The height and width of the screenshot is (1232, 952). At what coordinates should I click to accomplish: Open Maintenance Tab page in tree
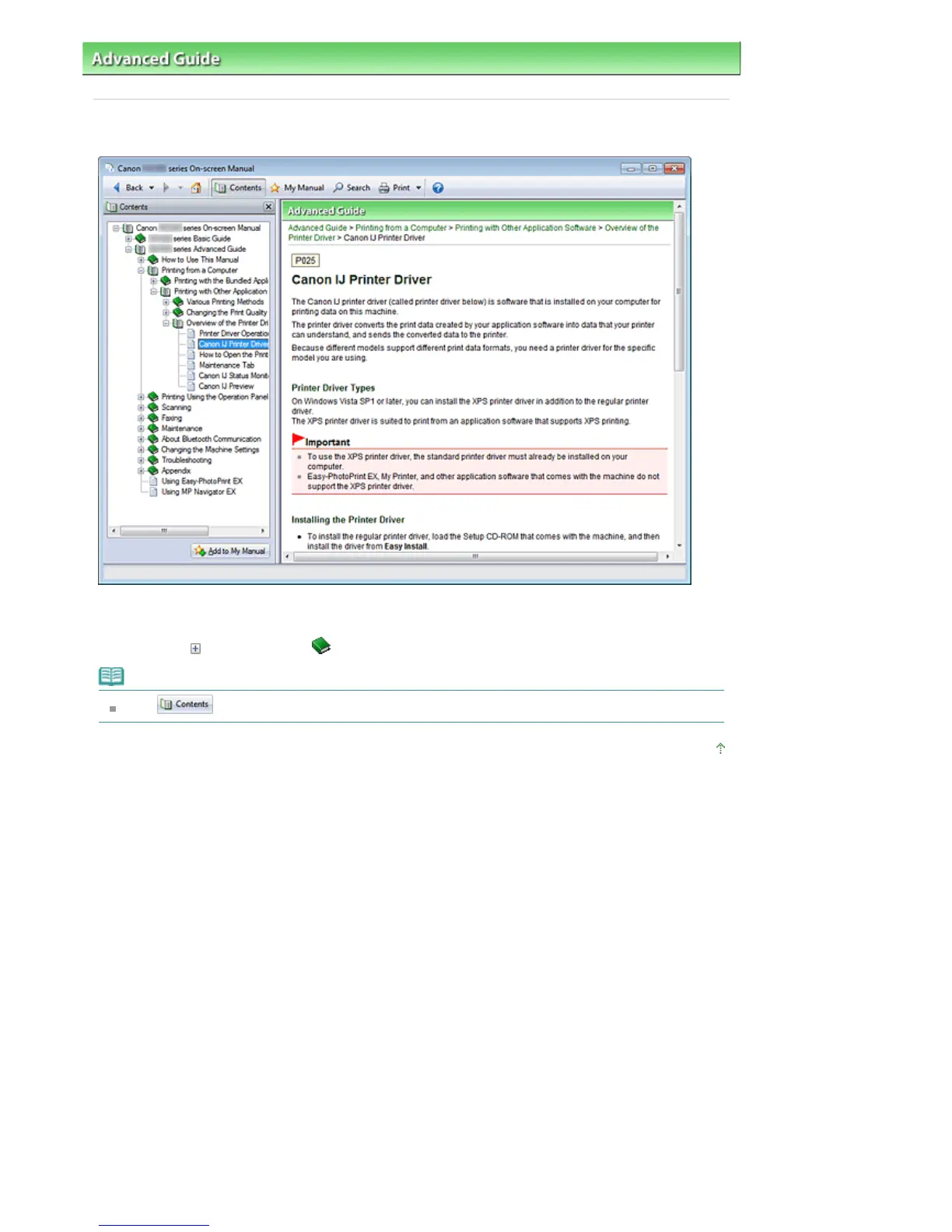226,365
